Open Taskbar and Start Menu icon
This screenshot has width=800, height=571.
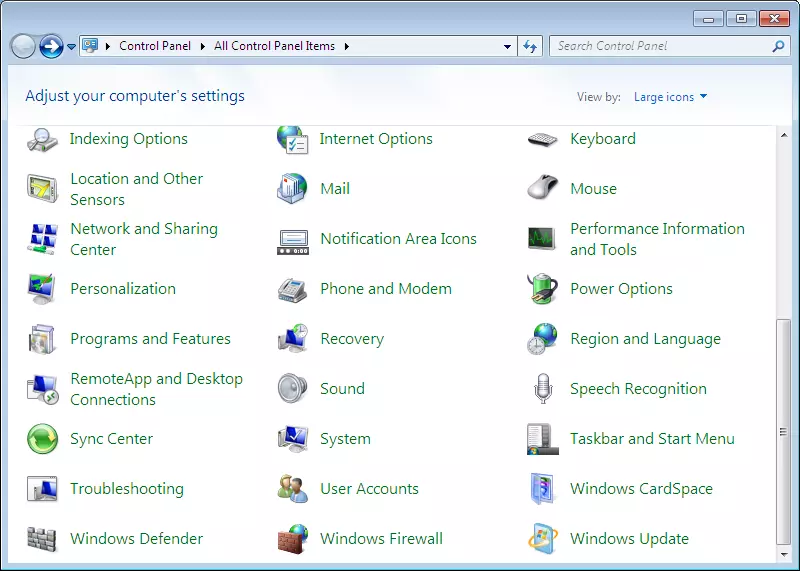click(x=542, y=439)
